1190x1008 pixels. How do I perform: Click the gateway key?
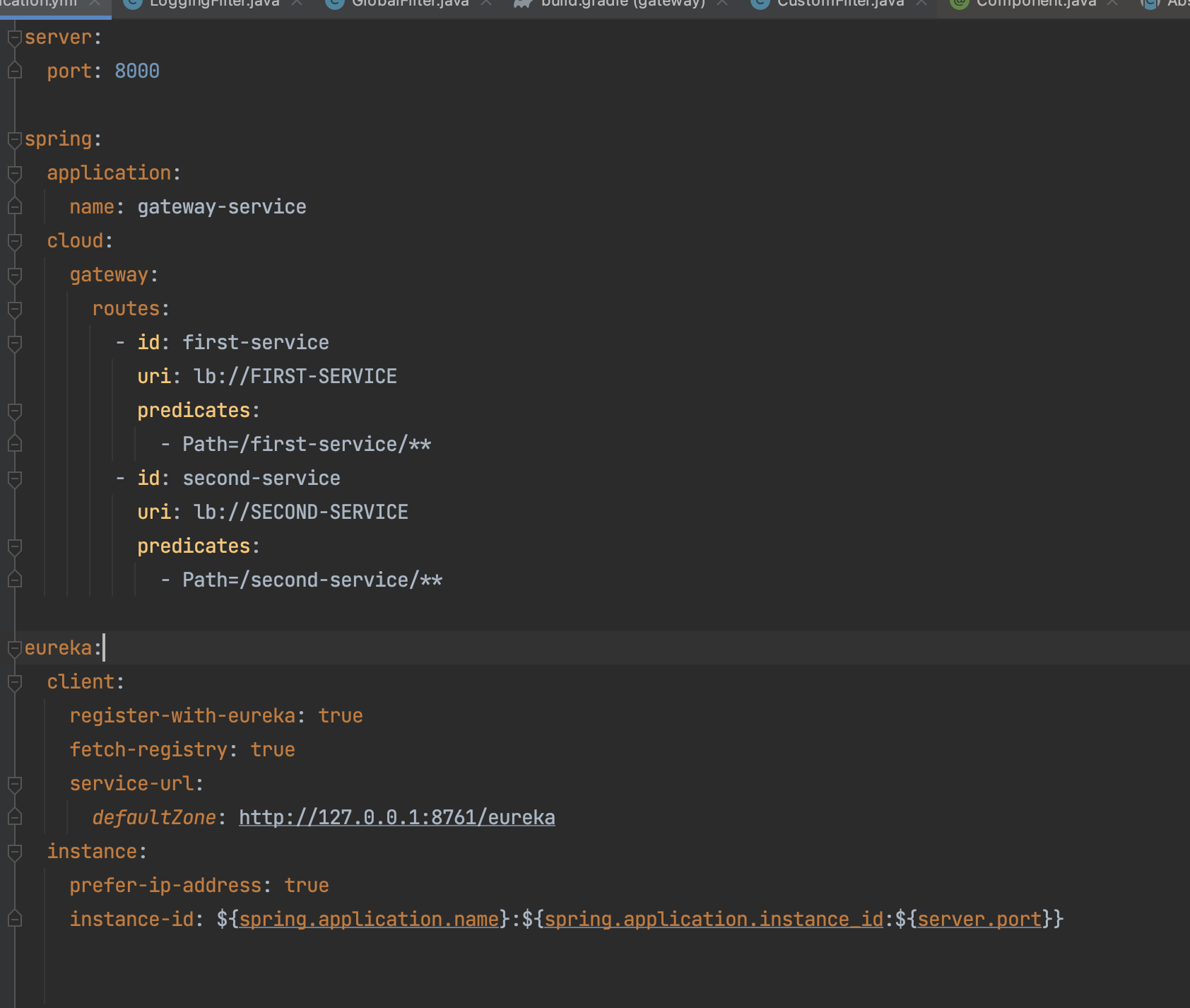[109, 275]
